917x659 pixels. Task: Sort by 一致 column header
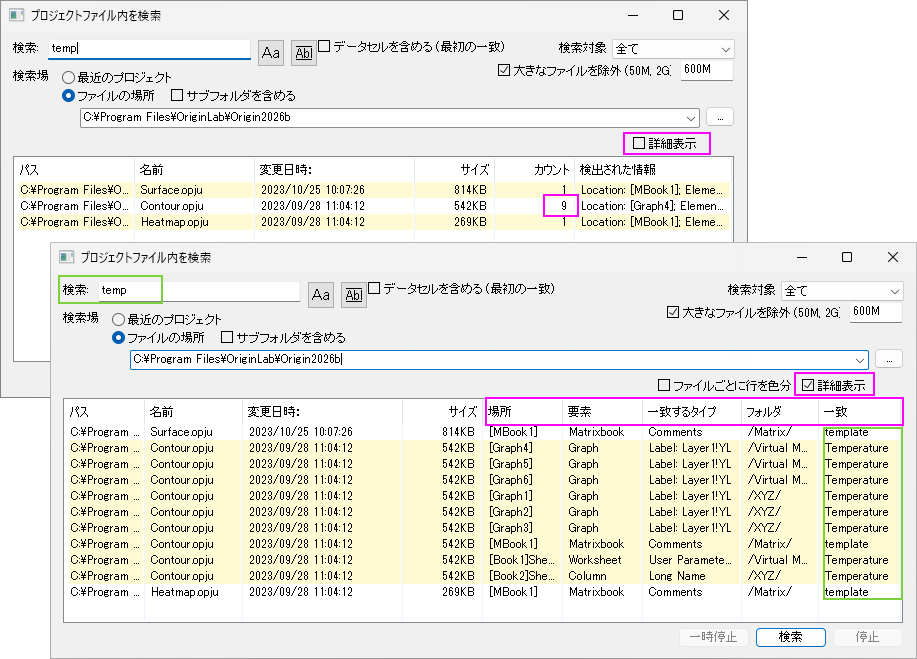pyautogui.click(x=860, y=412)
